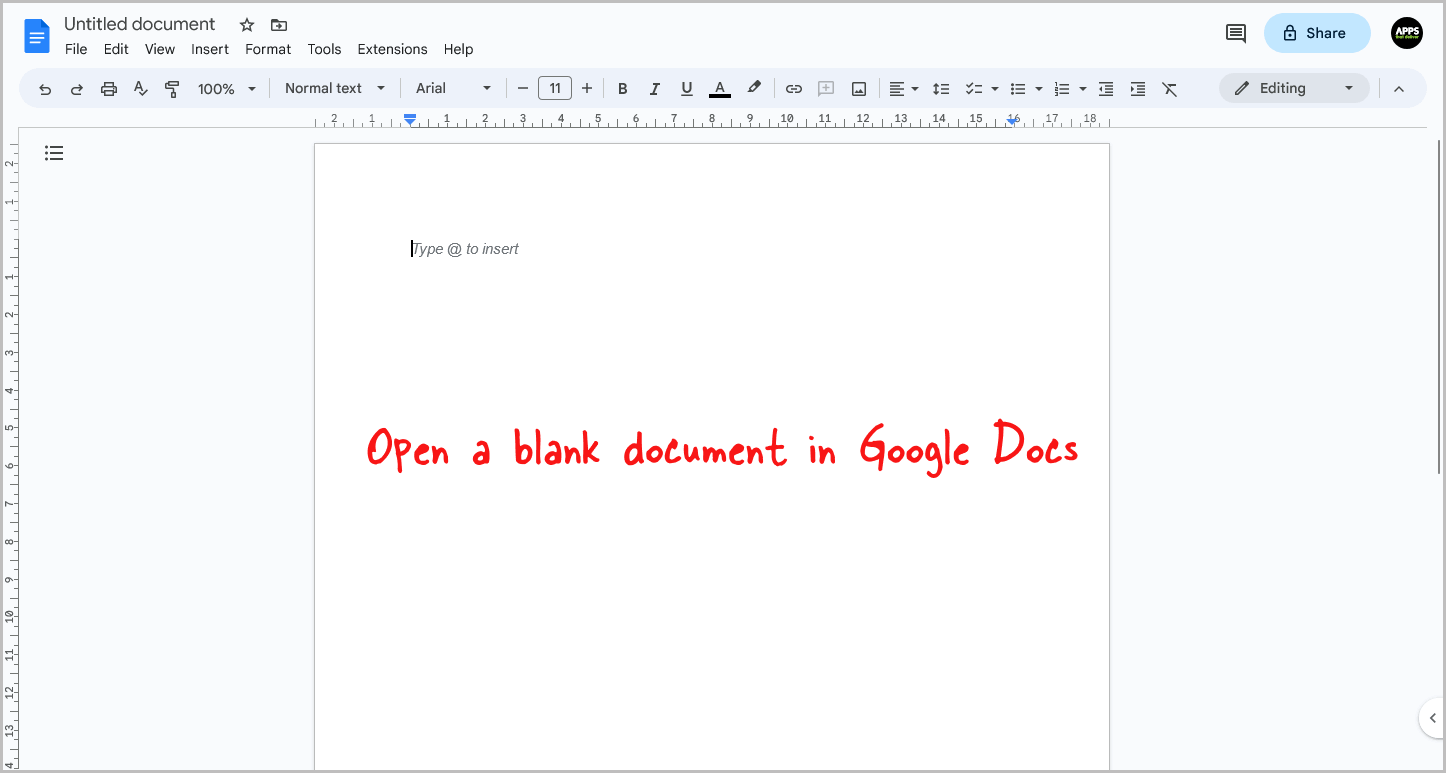Viewport: 1446px width, 773px height.
Task: Show the document outline icon
Action: [x=54, y=153]
